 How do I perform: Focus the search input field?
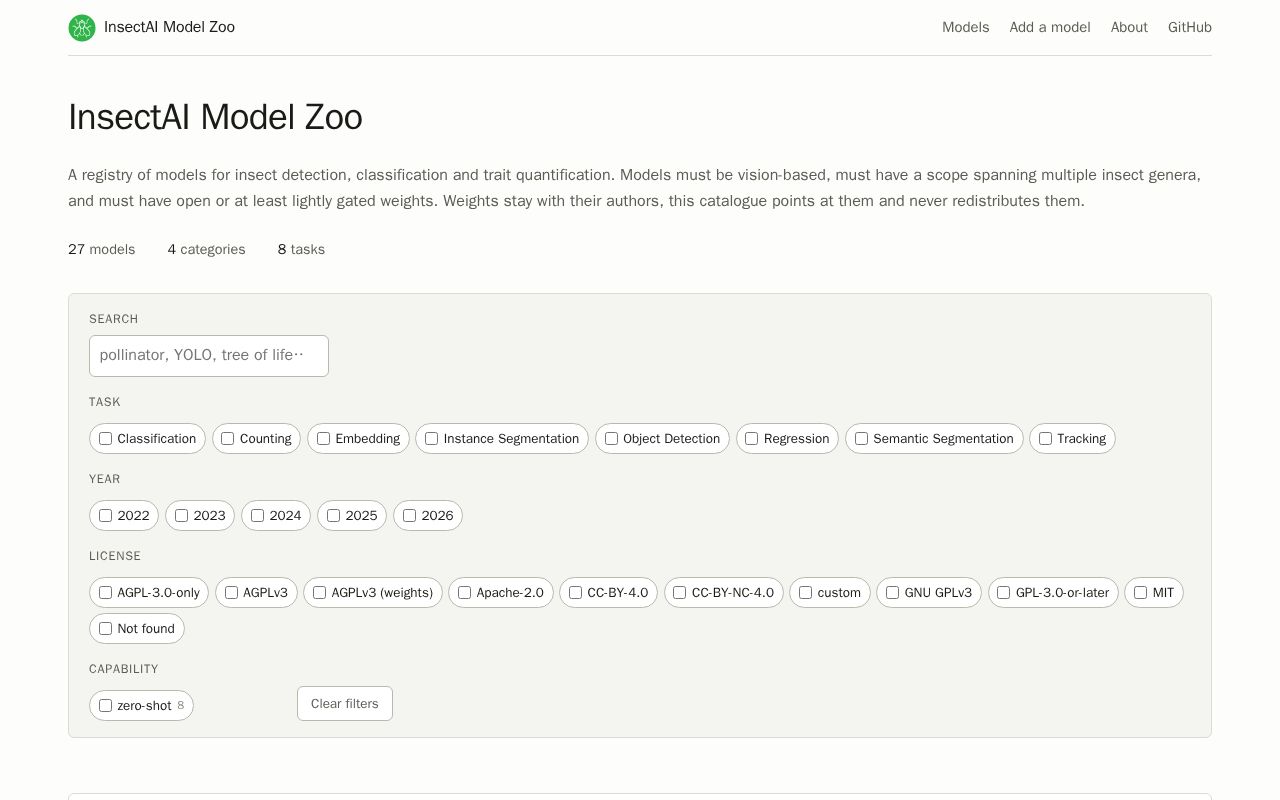coord(209,356)
